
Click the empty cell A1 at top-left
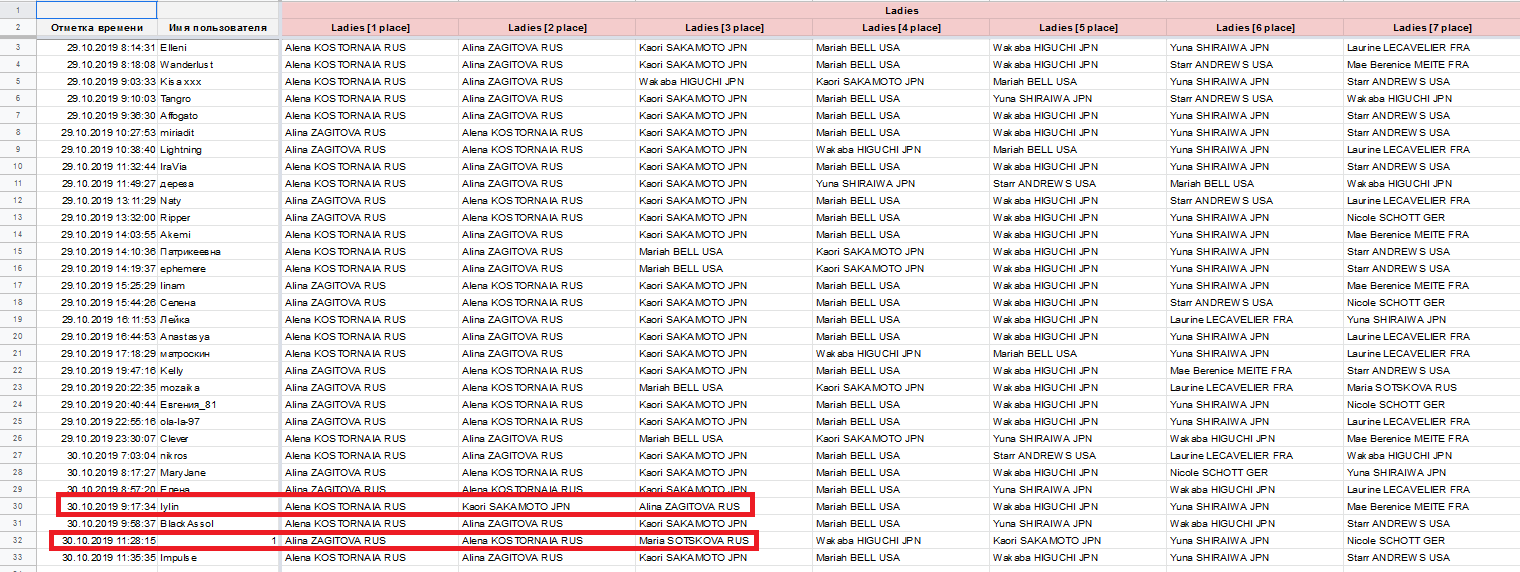click(x=96, y=10)
